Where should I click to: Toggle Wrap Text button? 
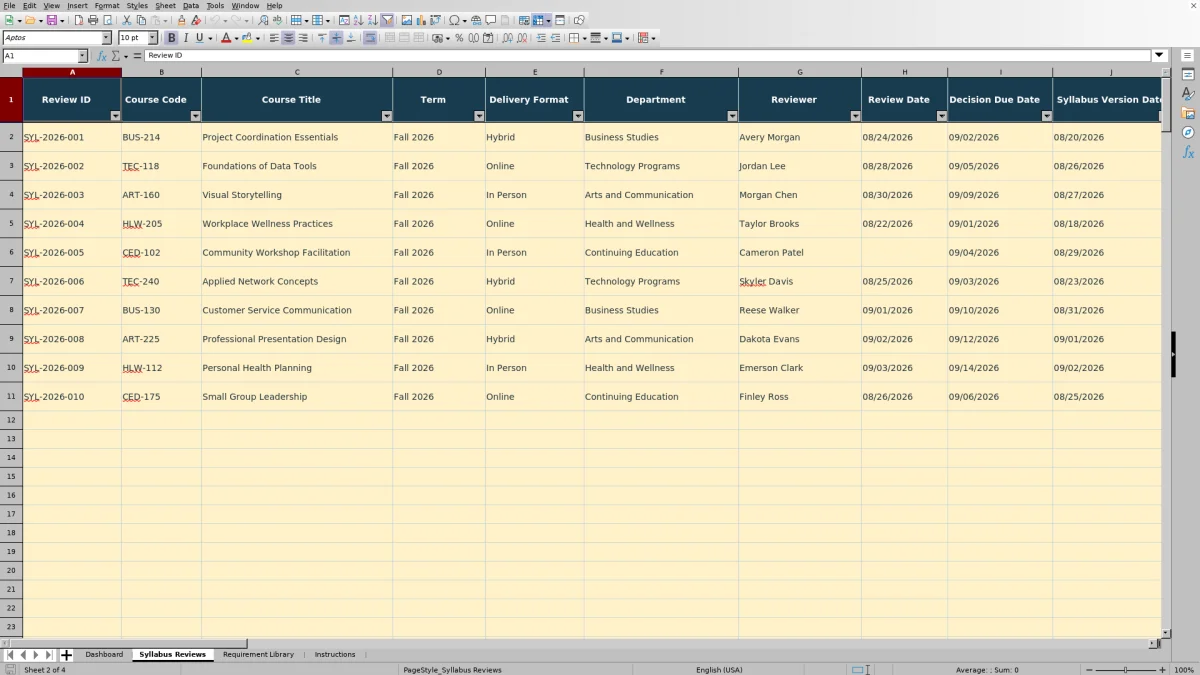click(x=370, y=38)
